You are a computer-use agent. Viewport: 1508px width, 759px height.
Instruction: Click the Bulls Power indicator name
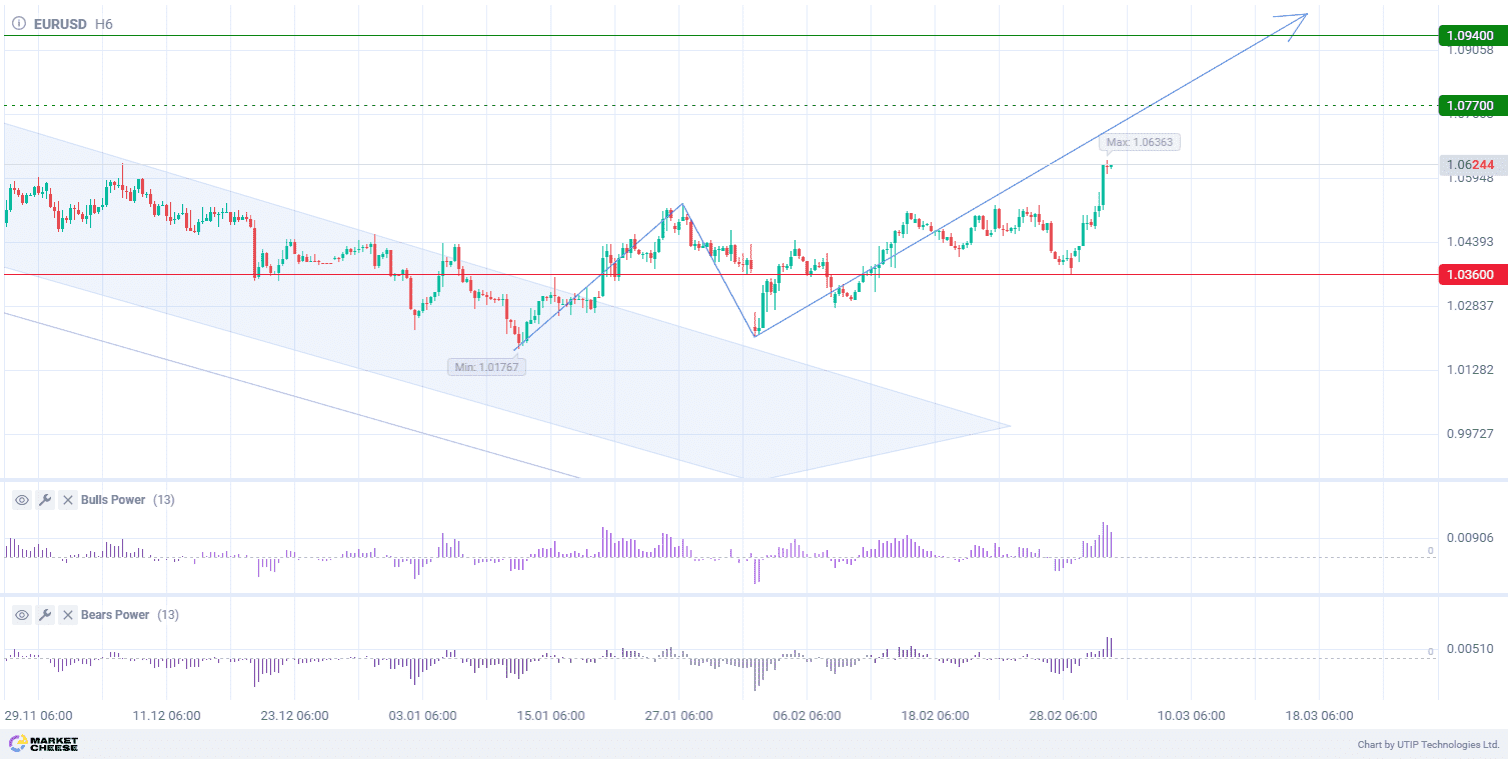click(x=113, y=500)
